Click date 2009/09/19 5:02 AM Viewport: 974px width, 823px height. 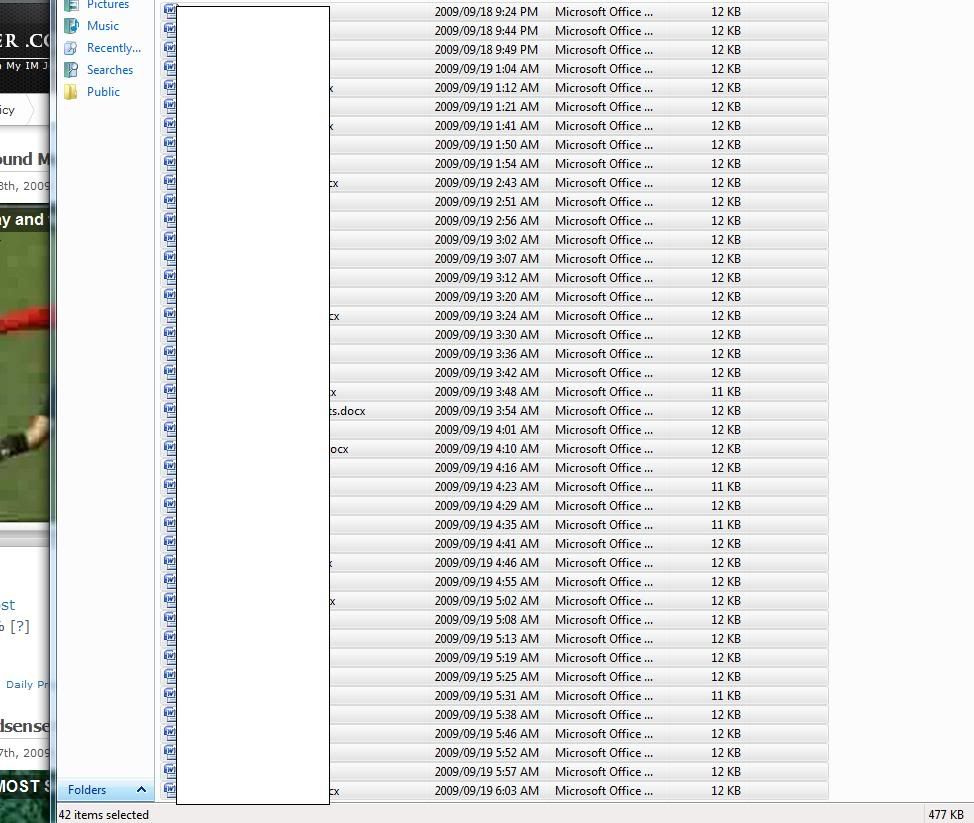point(486,601)
